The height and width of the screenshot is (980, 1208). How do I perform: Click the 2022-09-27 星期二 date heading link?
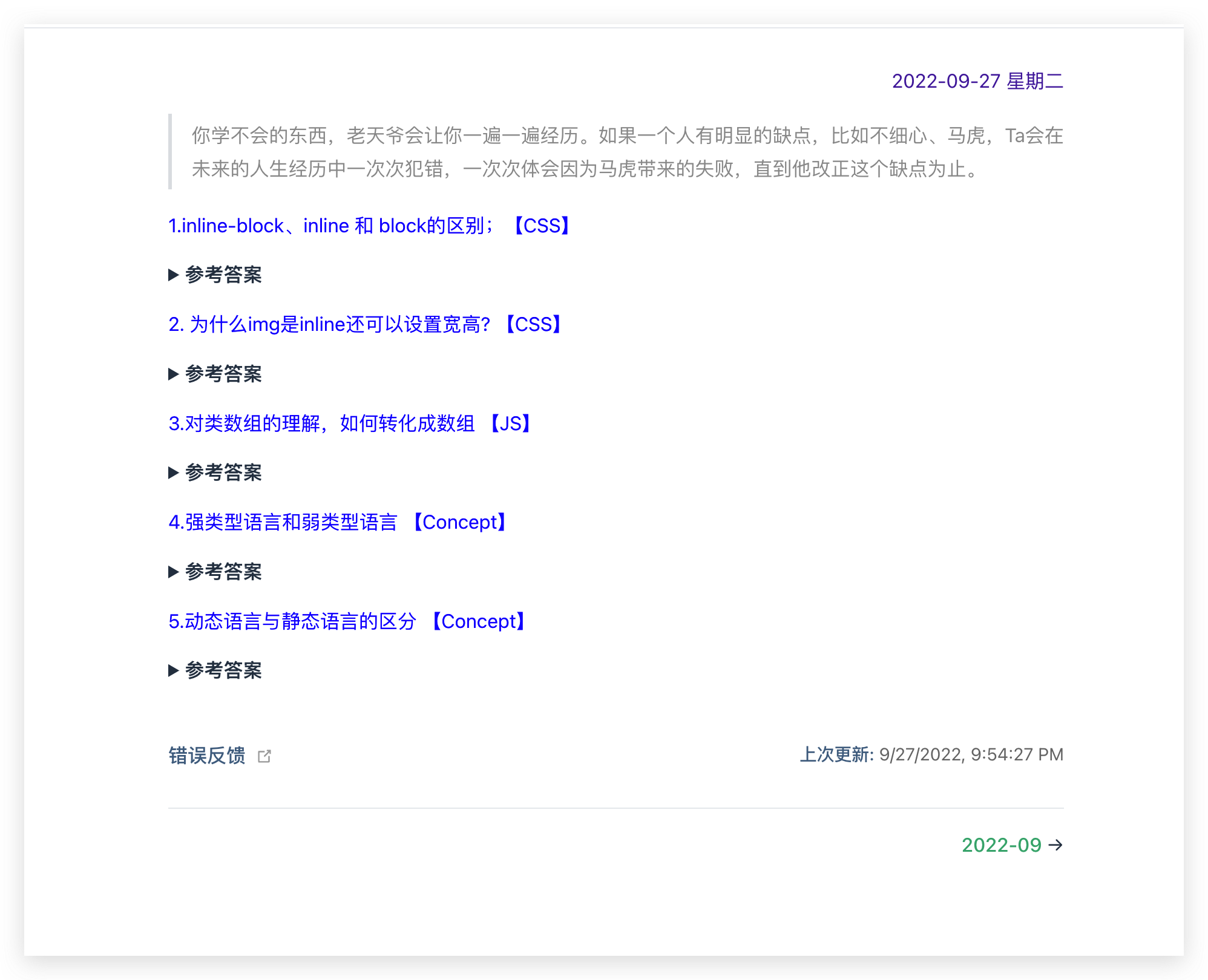(x=977, y=81)
